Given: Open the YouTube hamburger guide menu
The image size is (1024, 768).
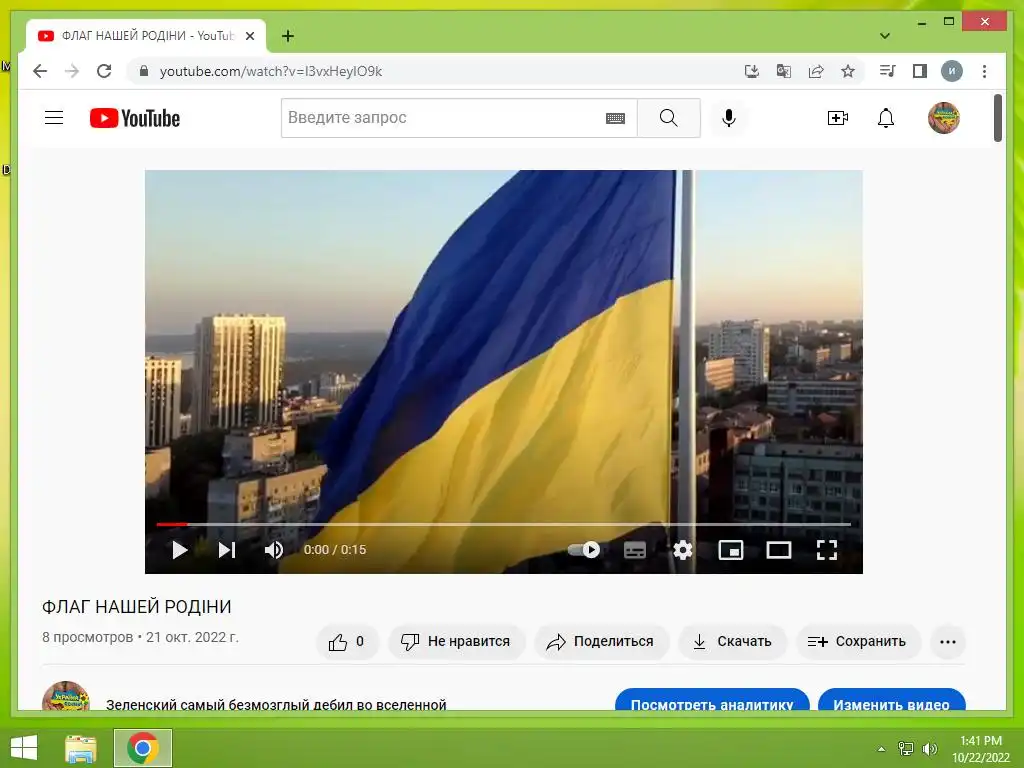Looking at the screenshot, I should point(54,118).
